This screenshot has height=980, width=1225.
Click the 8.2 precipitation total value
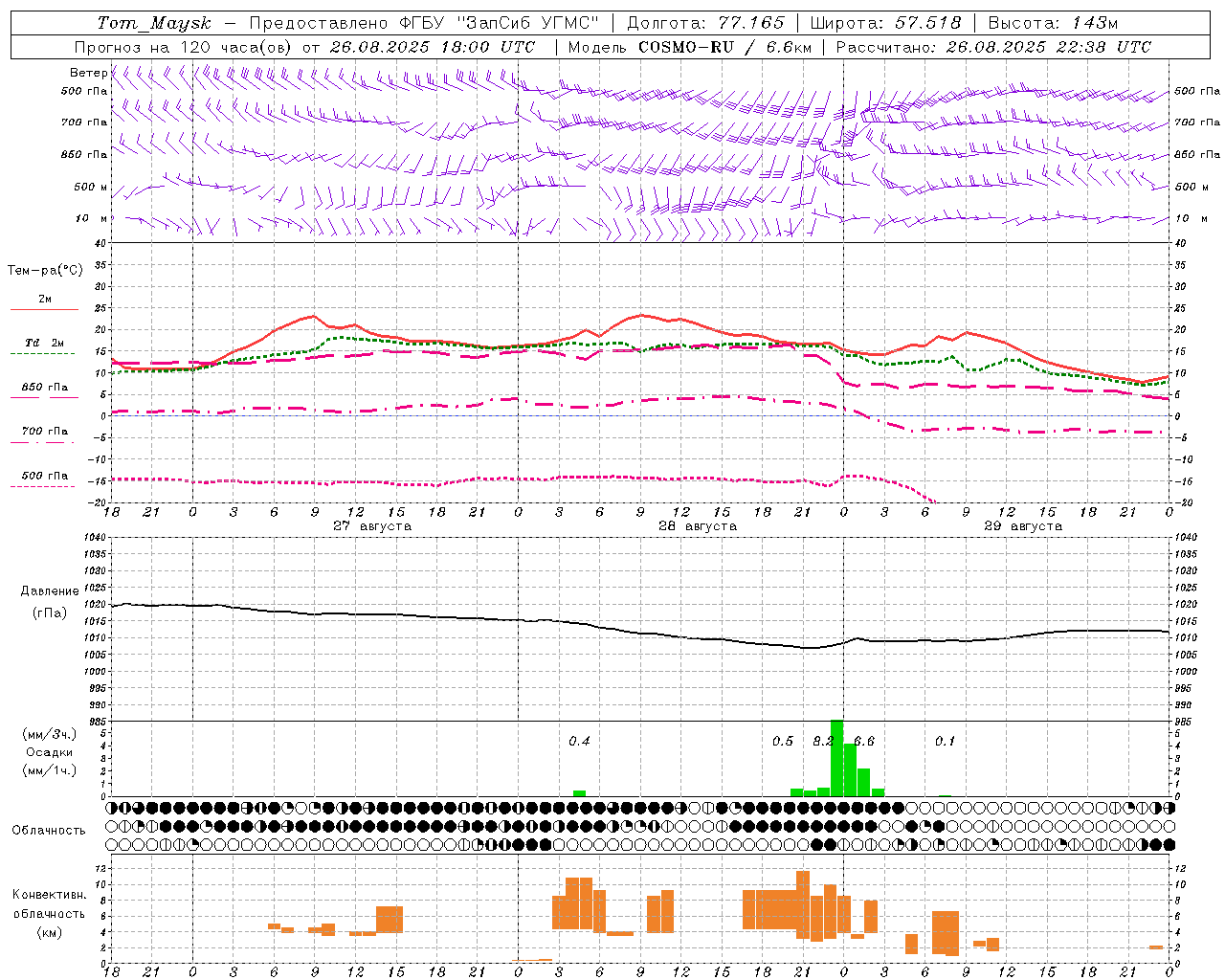(x=823, y=742)
